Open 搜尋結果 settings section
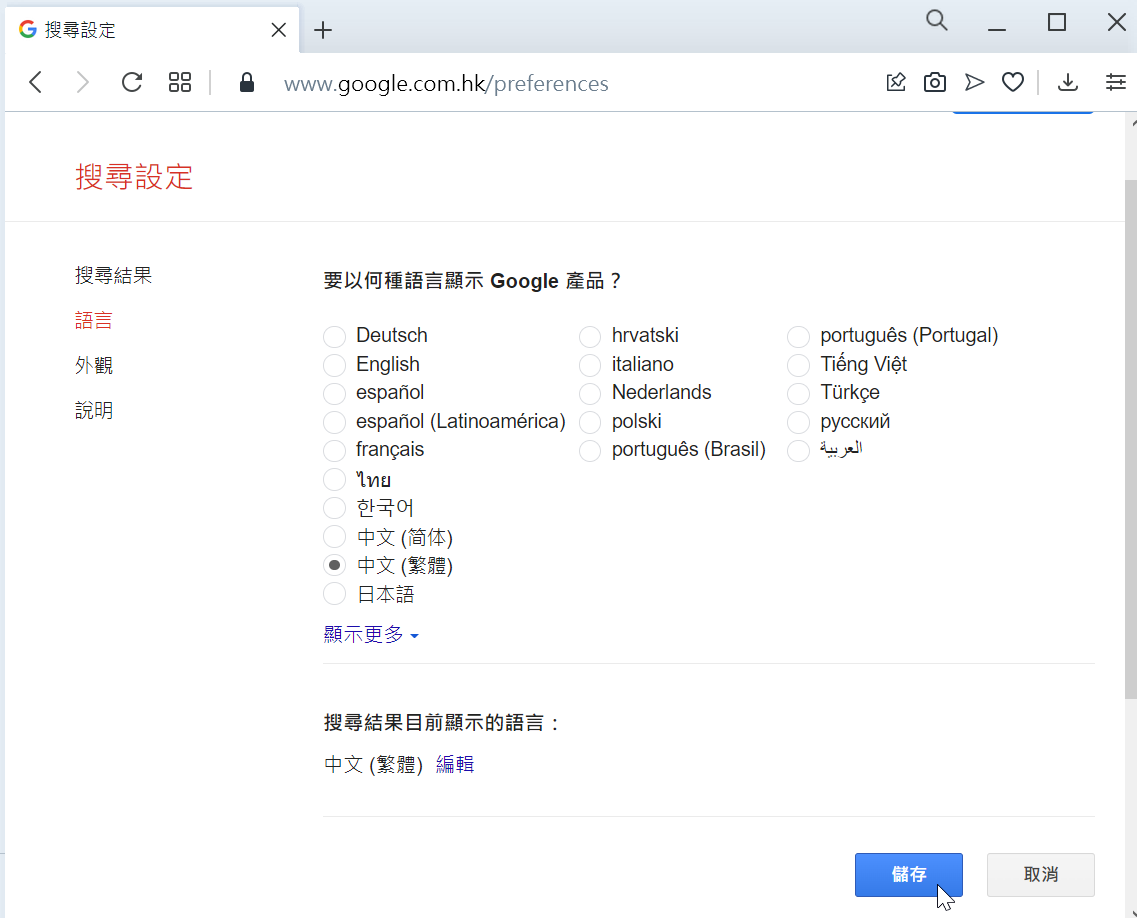The width and height of the screenshot is (1137, 918). pos(113,276)
